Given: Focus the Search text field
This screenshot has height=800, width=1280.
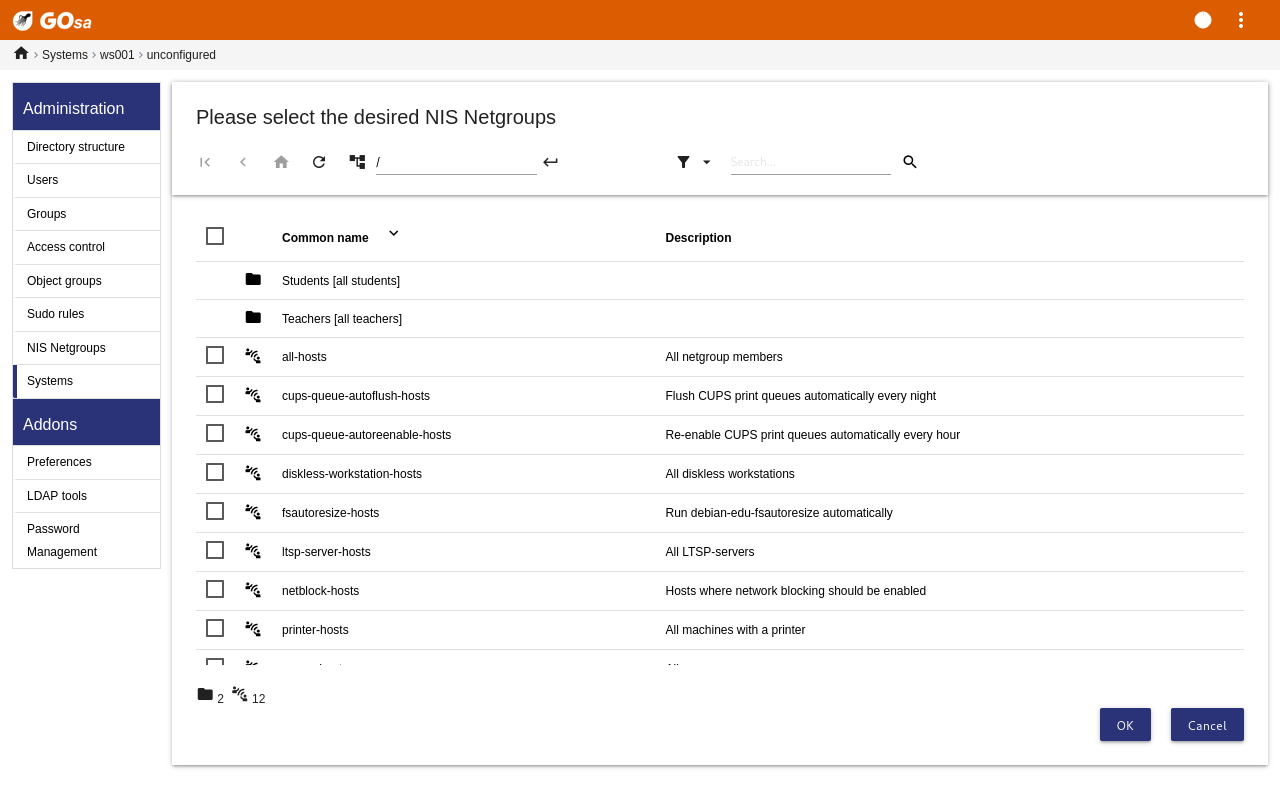Looking at the screenshot, I should point(810,162).
